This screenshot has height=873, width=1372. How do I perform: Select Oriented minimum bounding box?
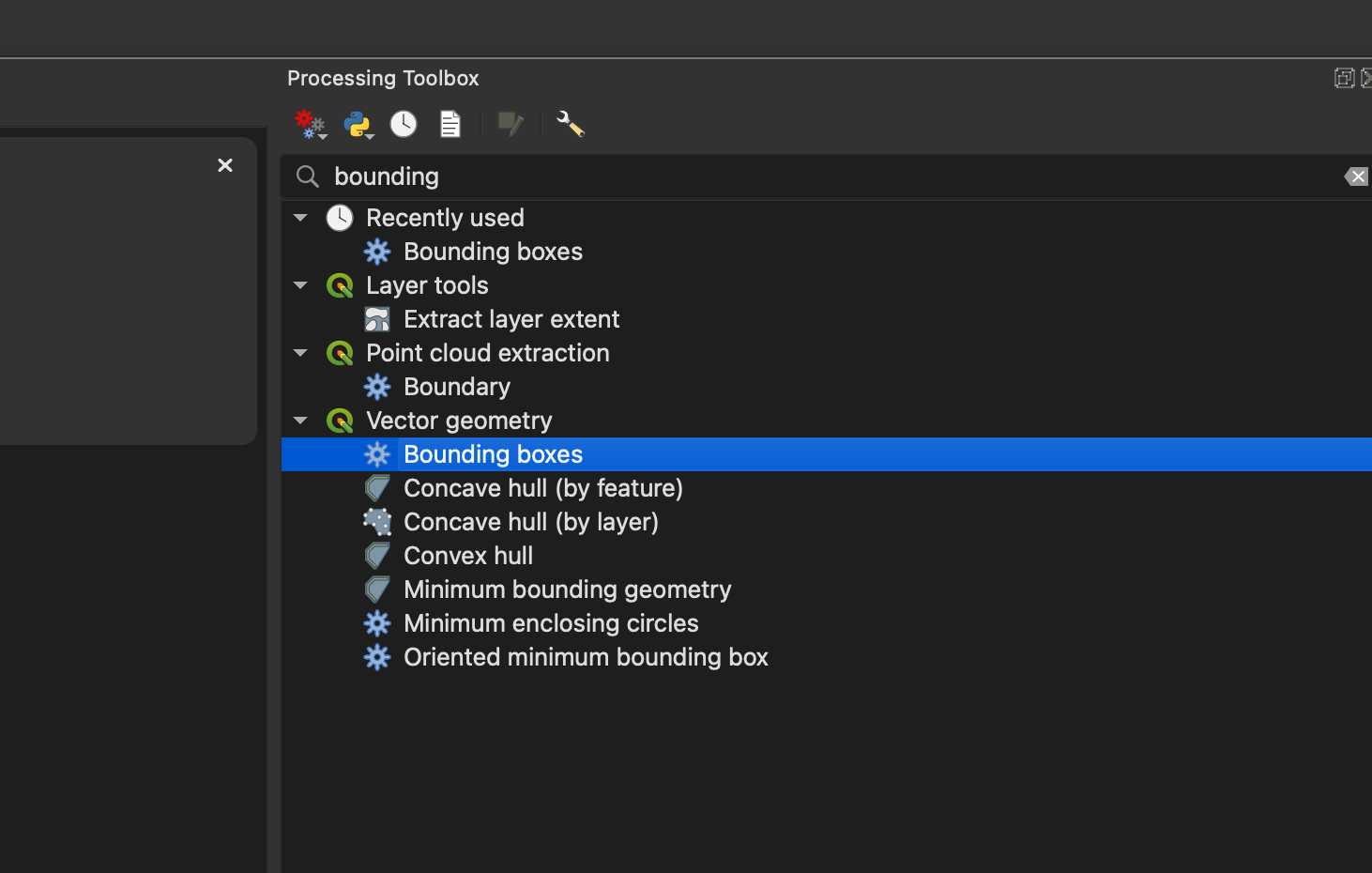pyautogui.click(x=586, y=657)
